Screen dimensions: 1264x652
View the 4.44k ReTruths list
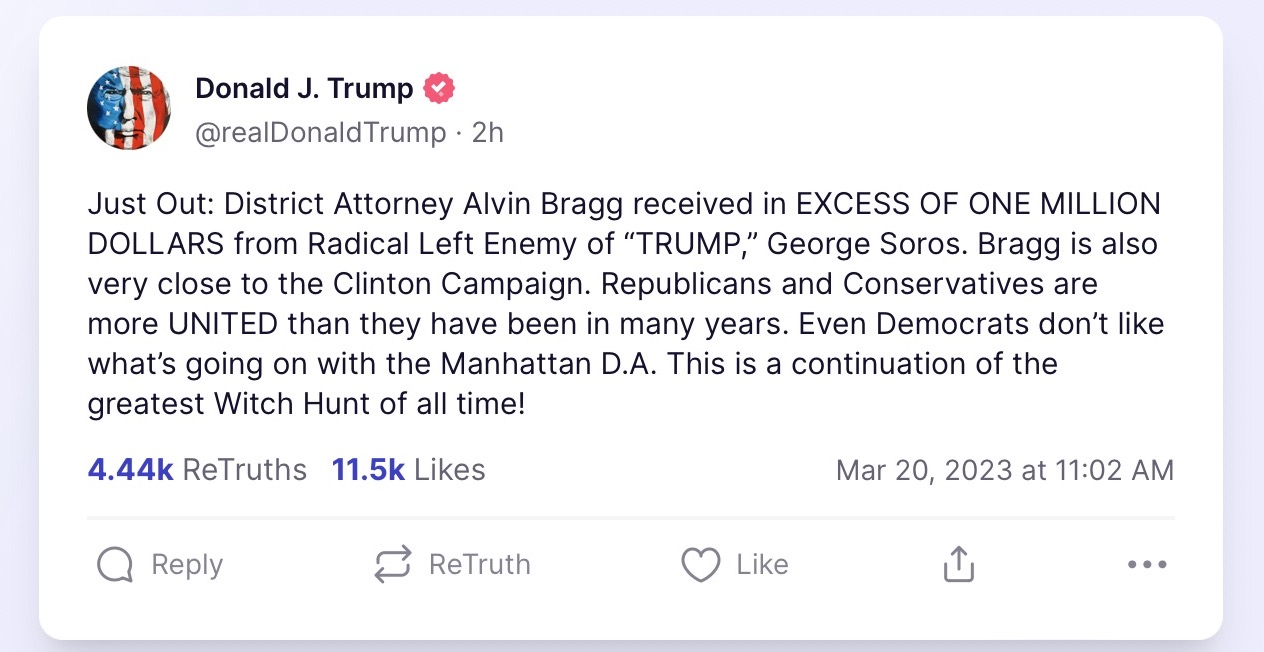point(197,470)
